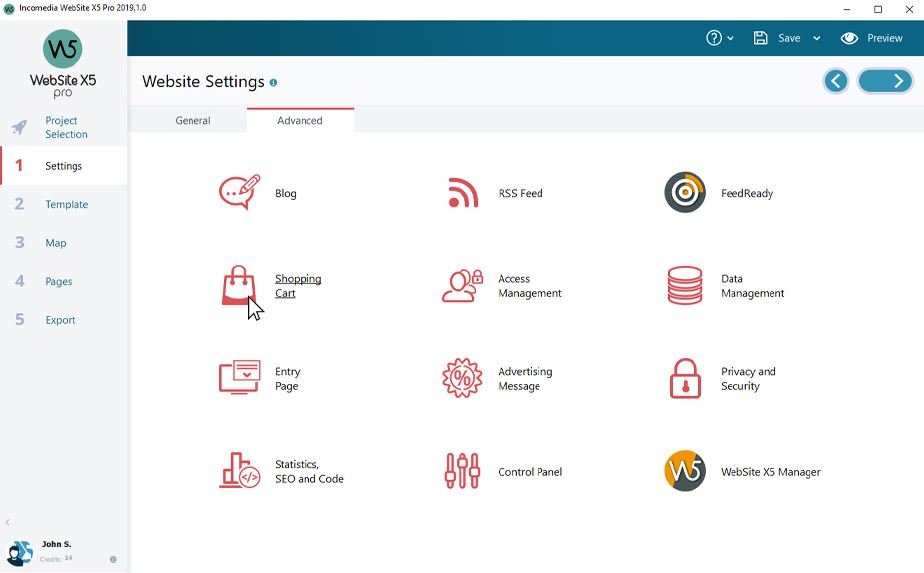Go to the Settings step
924x573 pixels.
64,166
